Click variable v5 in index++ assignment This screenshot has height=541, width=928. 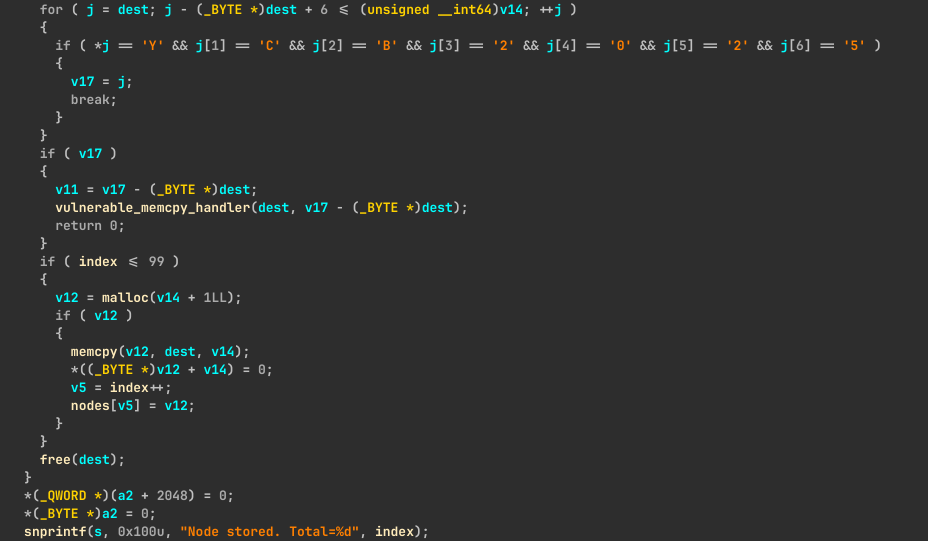click(78, 387)
